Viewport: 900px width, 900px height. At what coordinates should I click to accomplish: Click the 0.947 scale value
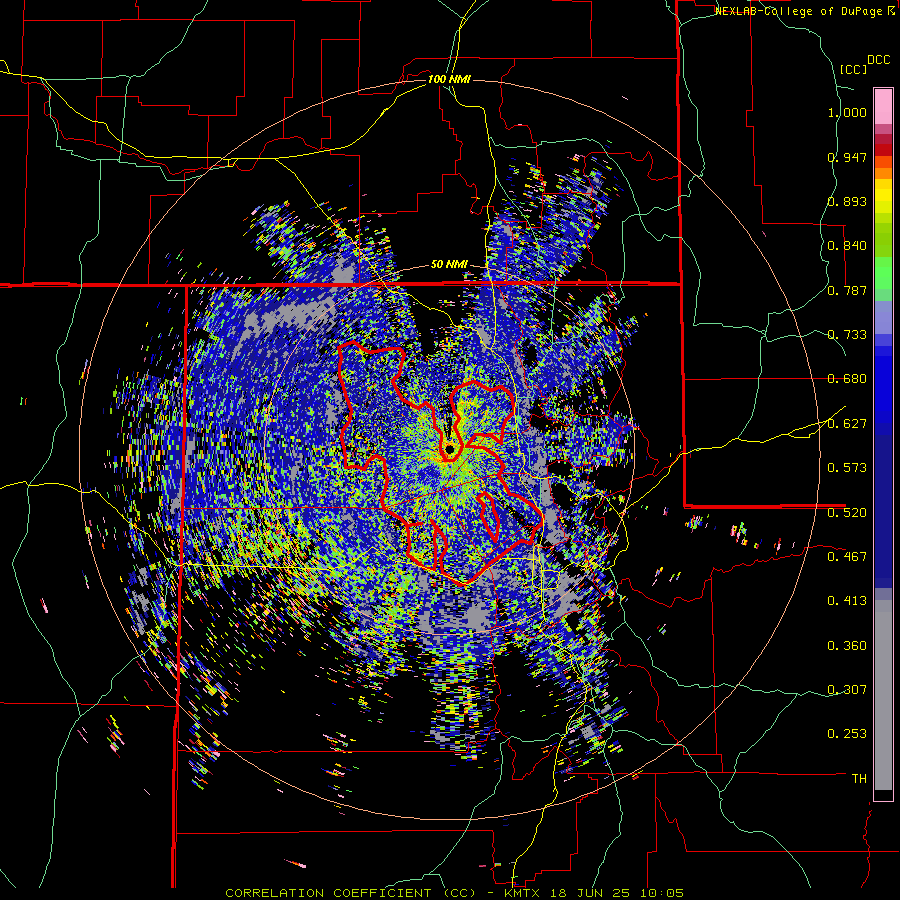(847, 157)
